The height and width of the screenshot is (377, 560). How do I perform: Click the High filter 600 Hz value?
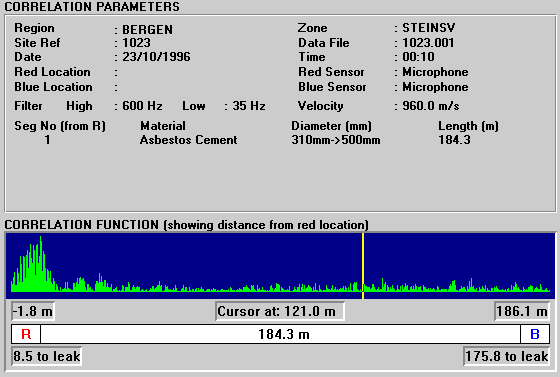[142, 106]
